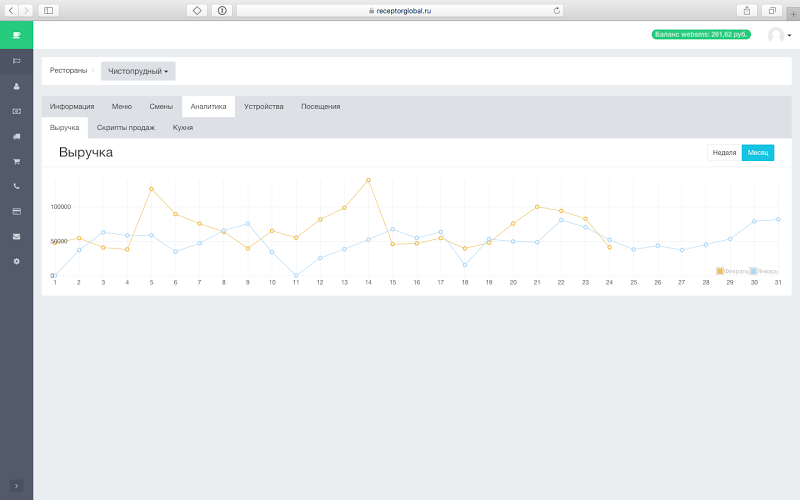Image resolution: width=800 pixels, height=500 pixels.
Task: Click the Рестораны breadcrumb link
Action: (x=68, y=70)
